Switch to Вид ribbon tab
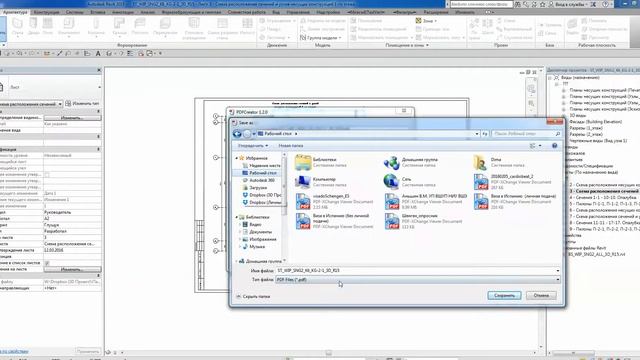The image size is (640, 360). point(276,12)
